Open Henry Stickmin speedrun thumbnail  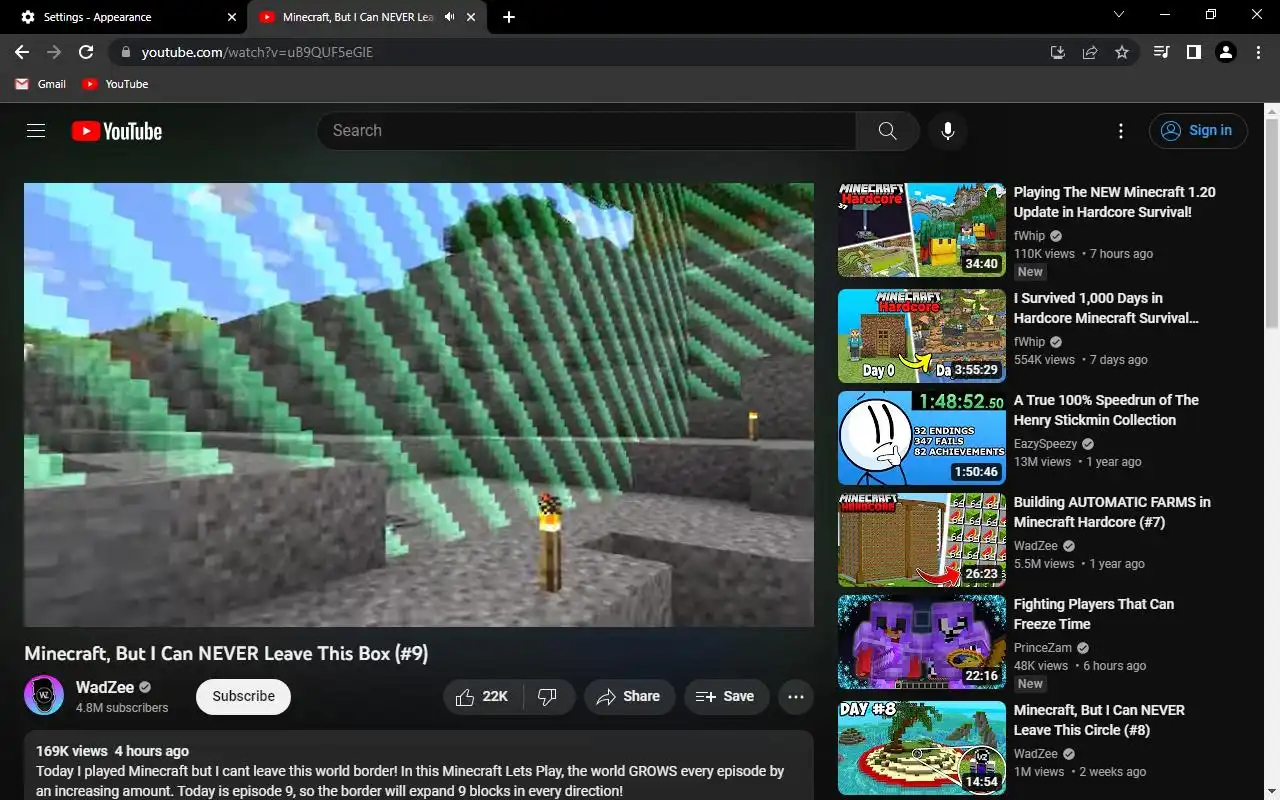[922, 438]
